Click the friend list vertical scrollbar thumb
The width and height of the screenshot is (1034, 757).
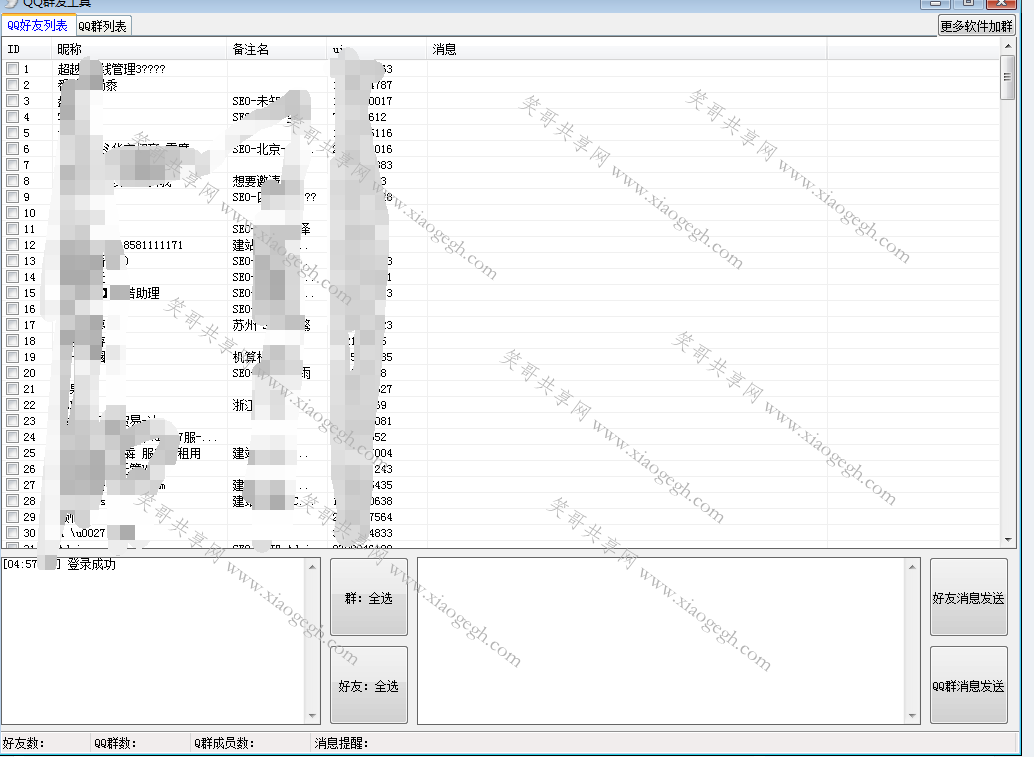coord(1007,78)
